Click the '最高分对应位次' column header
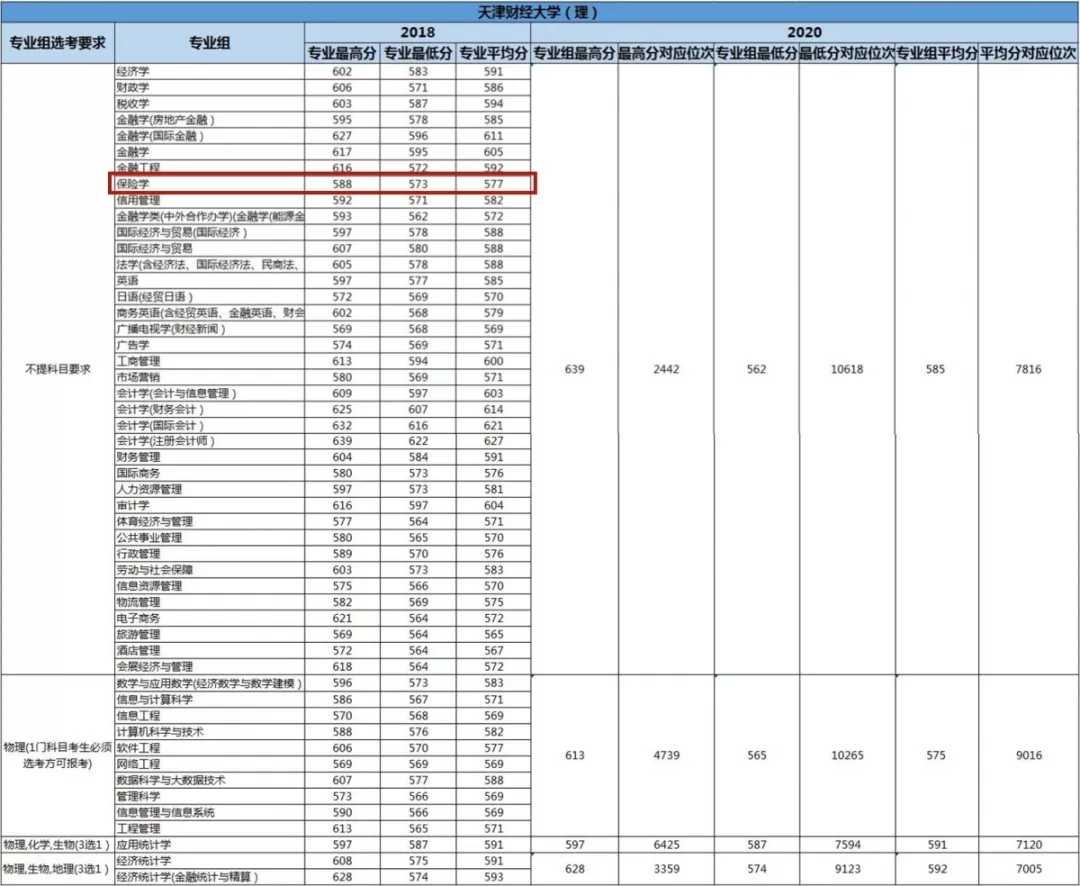 (666, 53)
